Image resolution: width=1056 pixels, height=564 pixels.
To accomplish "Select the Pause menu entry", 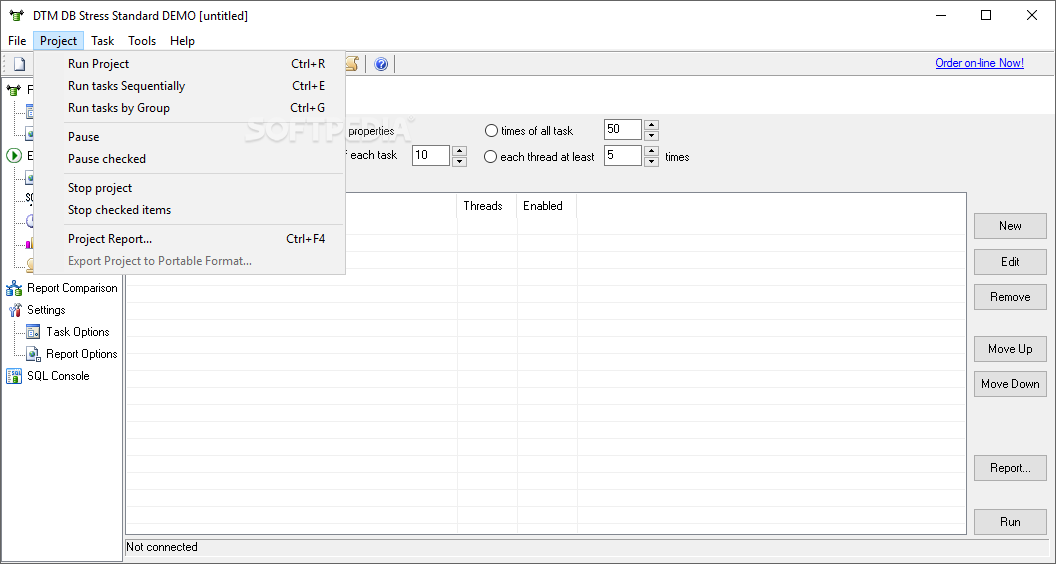I will 189,137.
